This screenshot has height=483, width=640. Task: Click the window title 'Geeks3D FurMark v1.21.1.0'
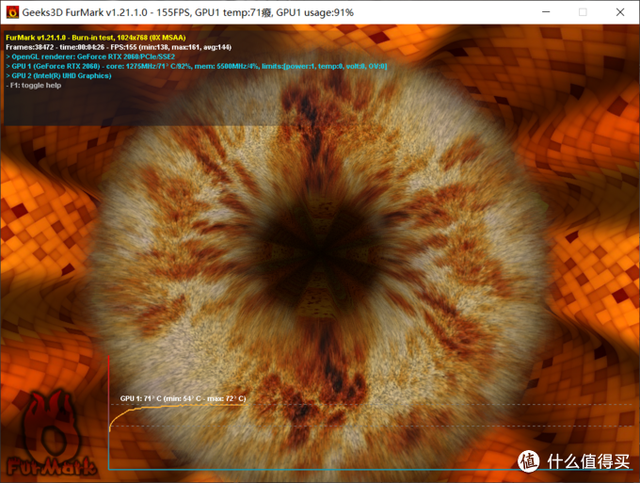coord(188,12)
